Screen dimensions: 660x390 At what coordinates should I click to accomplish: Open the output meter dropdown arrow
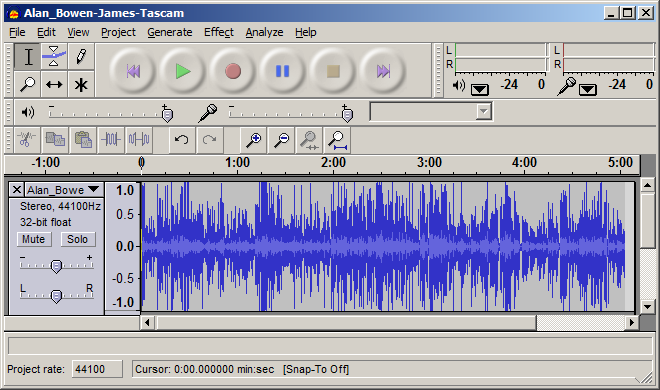(x=479, y=89)
